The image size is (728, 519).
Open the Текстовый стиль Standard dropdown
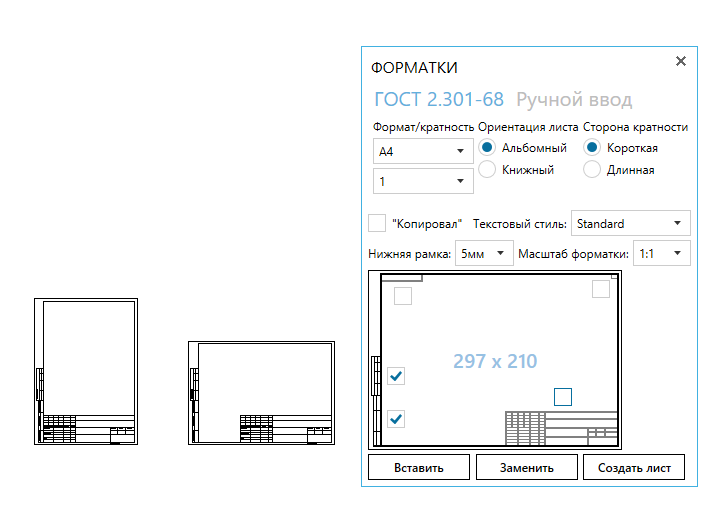point(630,224)
